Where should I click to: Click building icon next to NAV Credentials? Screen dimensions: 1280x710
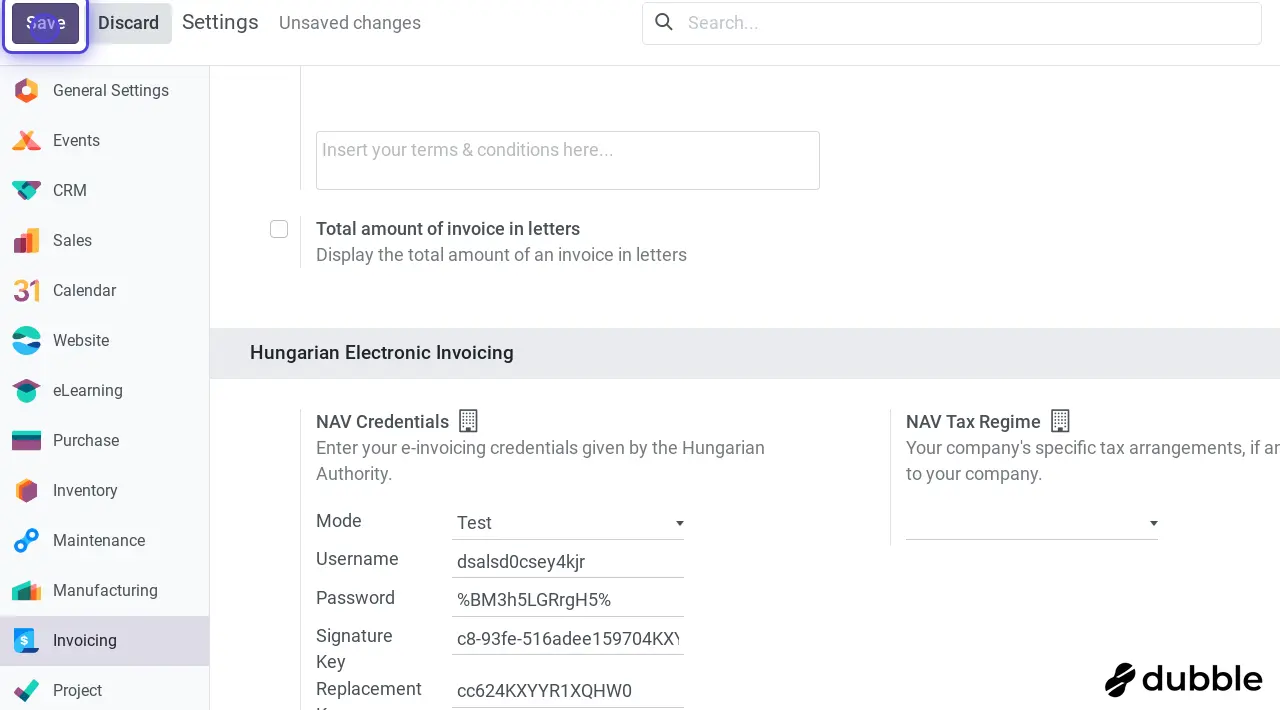[x=468, y=421]
